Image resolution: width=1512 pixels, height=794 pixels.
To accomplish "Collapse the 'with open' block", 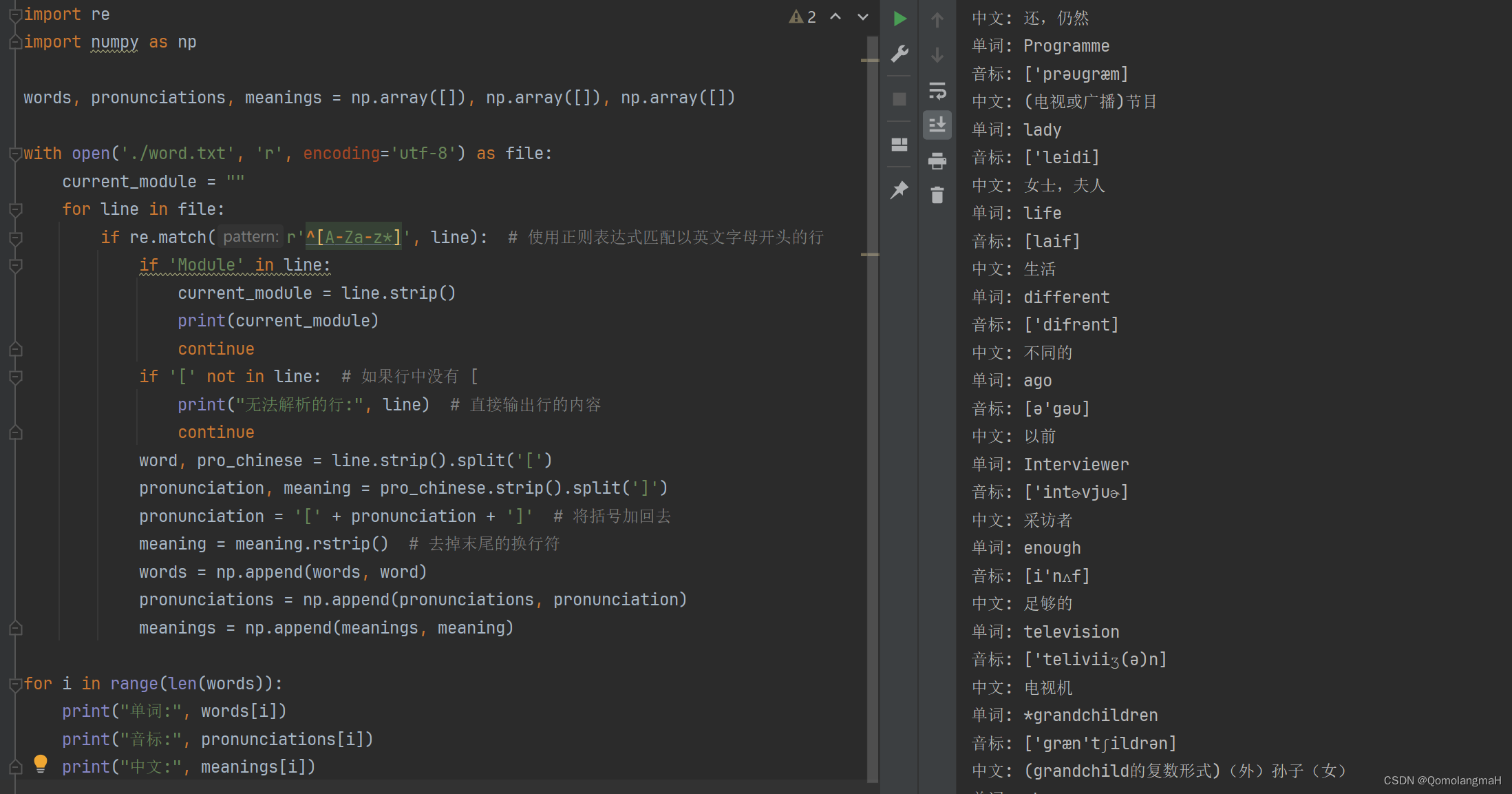I will click(x=15, y=154).
